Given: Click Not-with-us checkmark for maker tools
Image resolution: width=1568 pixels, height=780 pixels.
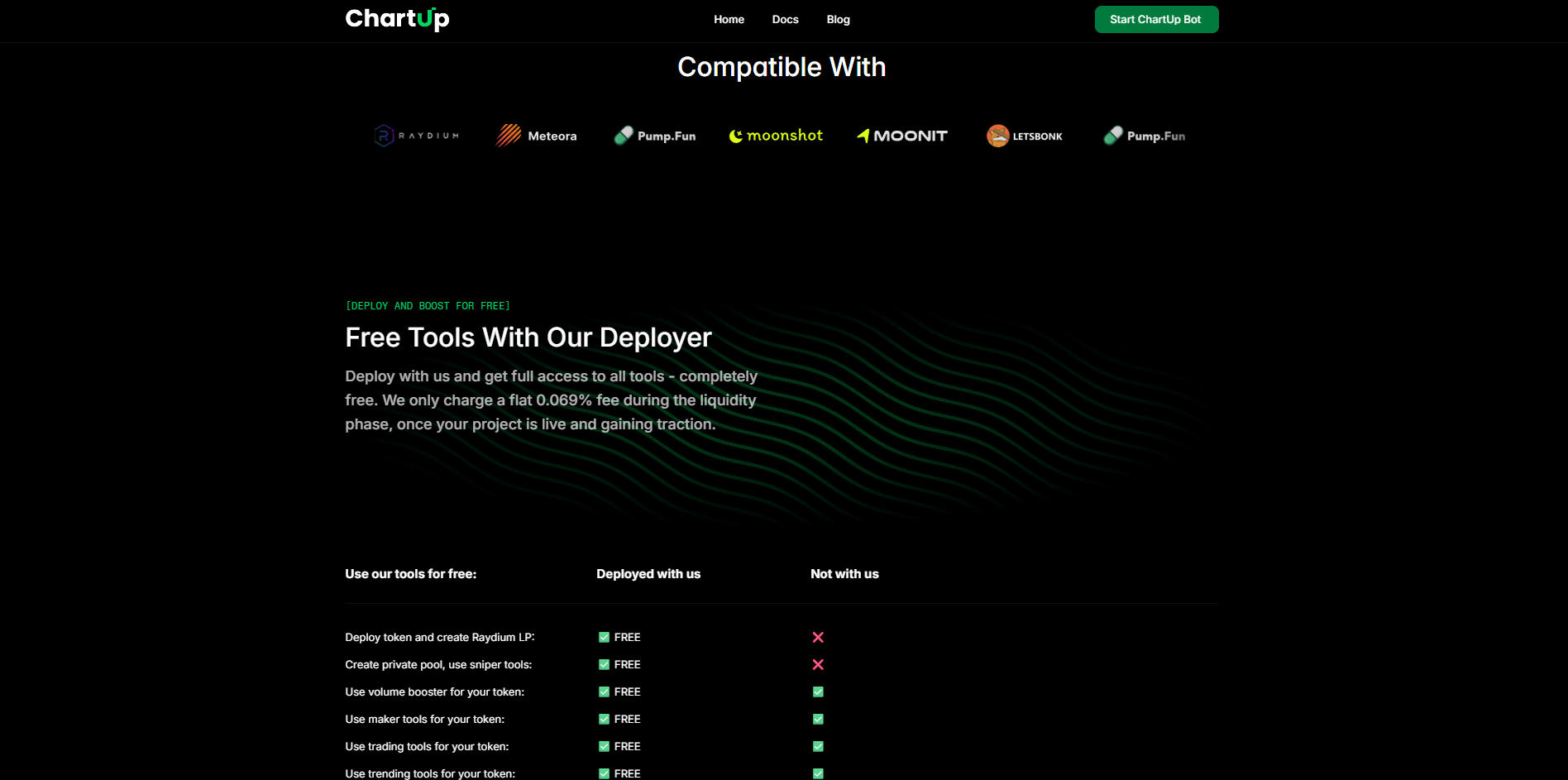Looking at the screenshot, I should [x=818, y=719].
